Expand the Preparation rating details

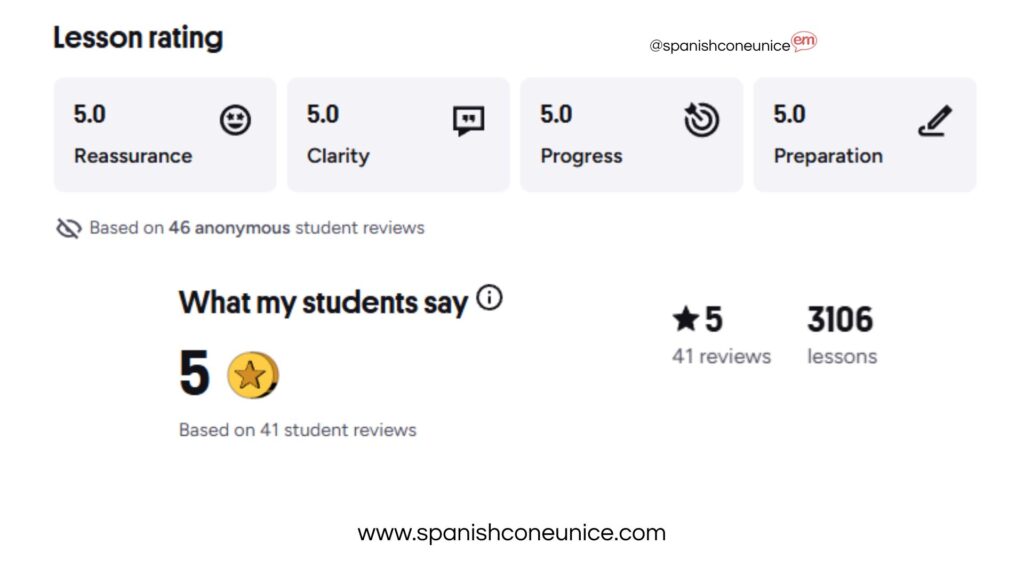coord(864,133)
